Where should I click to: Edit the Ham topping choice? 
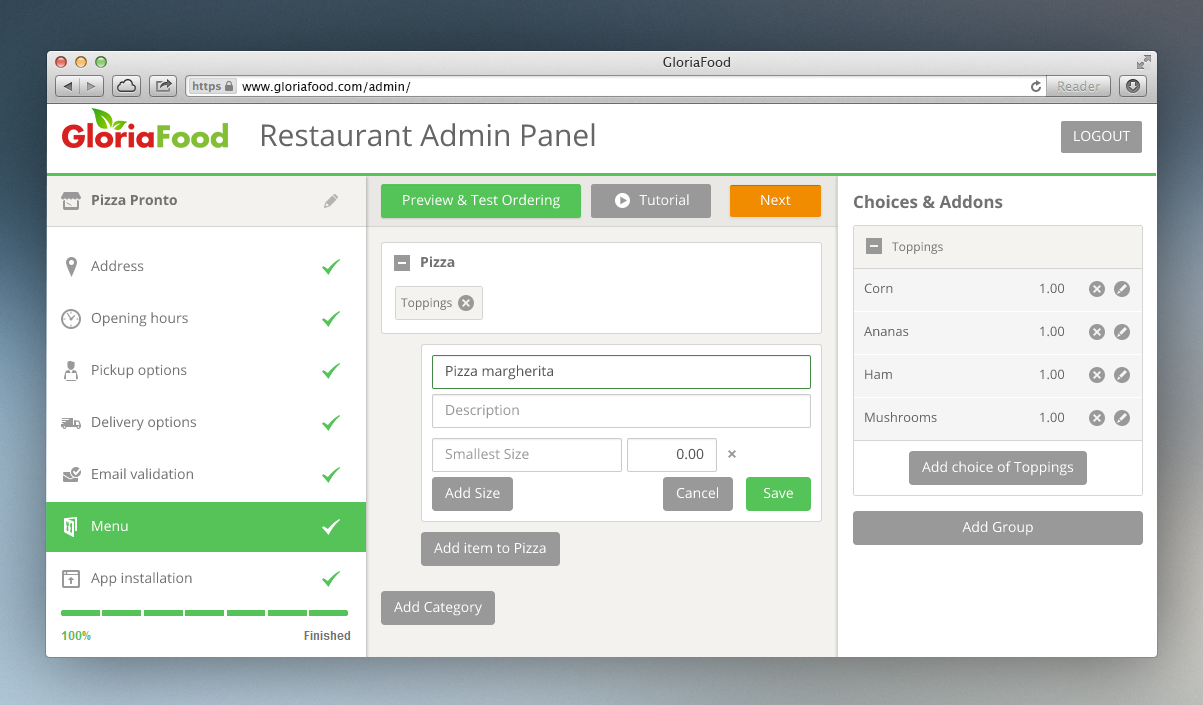pos(1122,375)
